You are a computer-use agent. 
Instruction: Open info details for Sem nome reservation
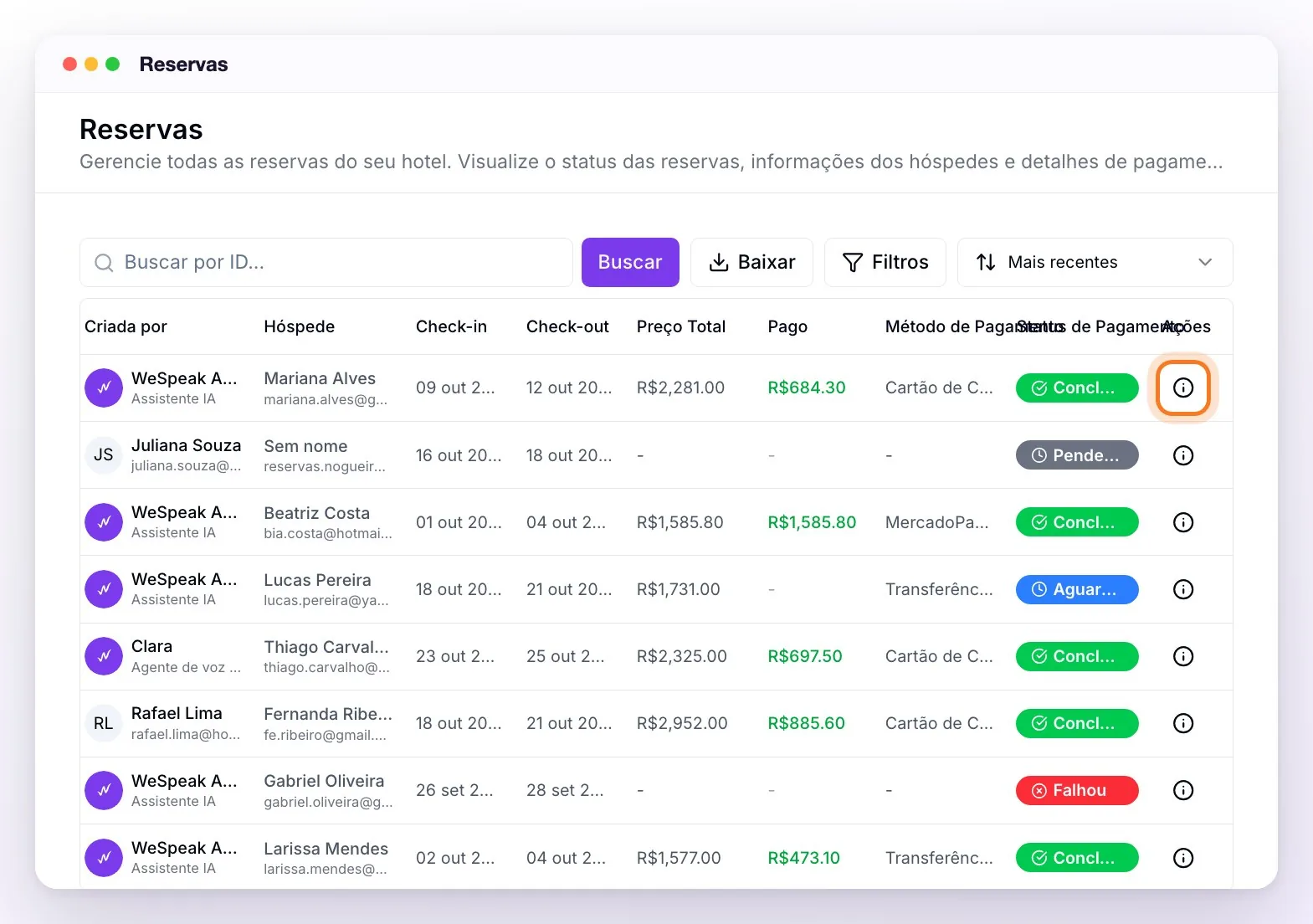[x=1182, y=455]
